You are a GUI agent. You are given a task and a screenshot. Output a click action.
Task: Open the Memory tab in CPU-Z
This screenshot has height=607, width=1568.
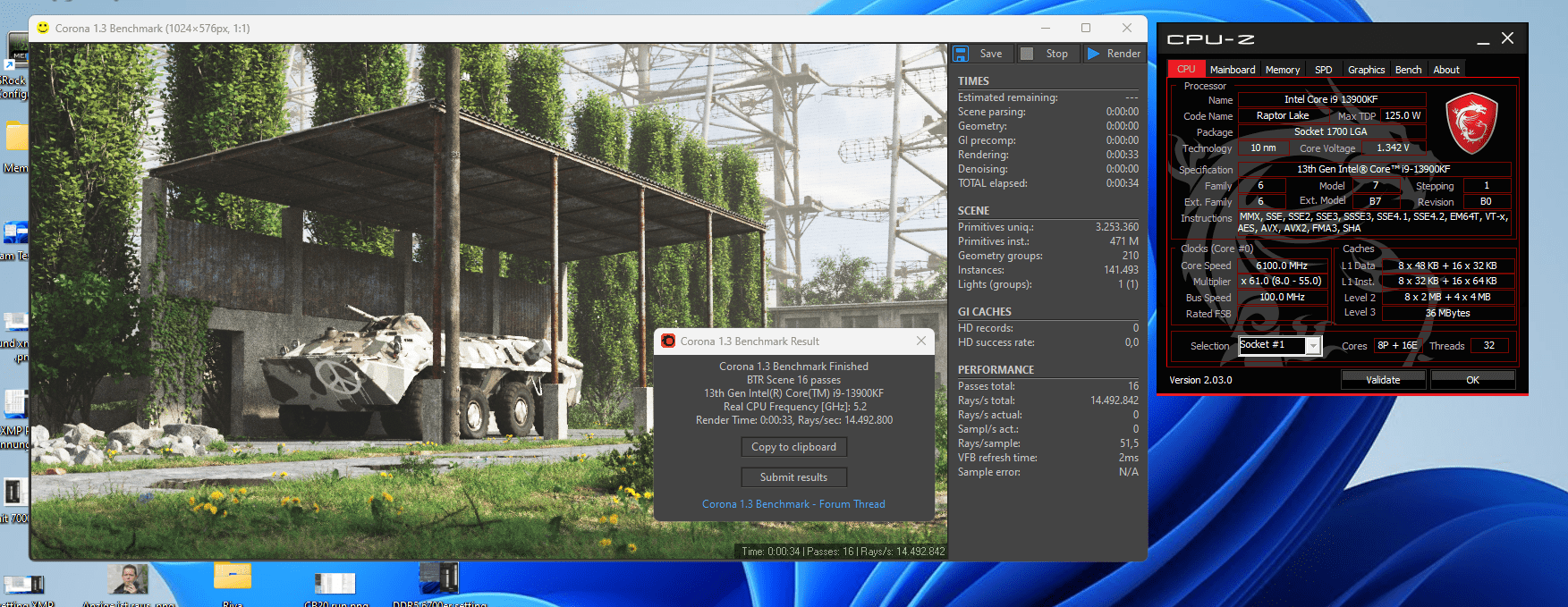click(x=1283, y=70)
